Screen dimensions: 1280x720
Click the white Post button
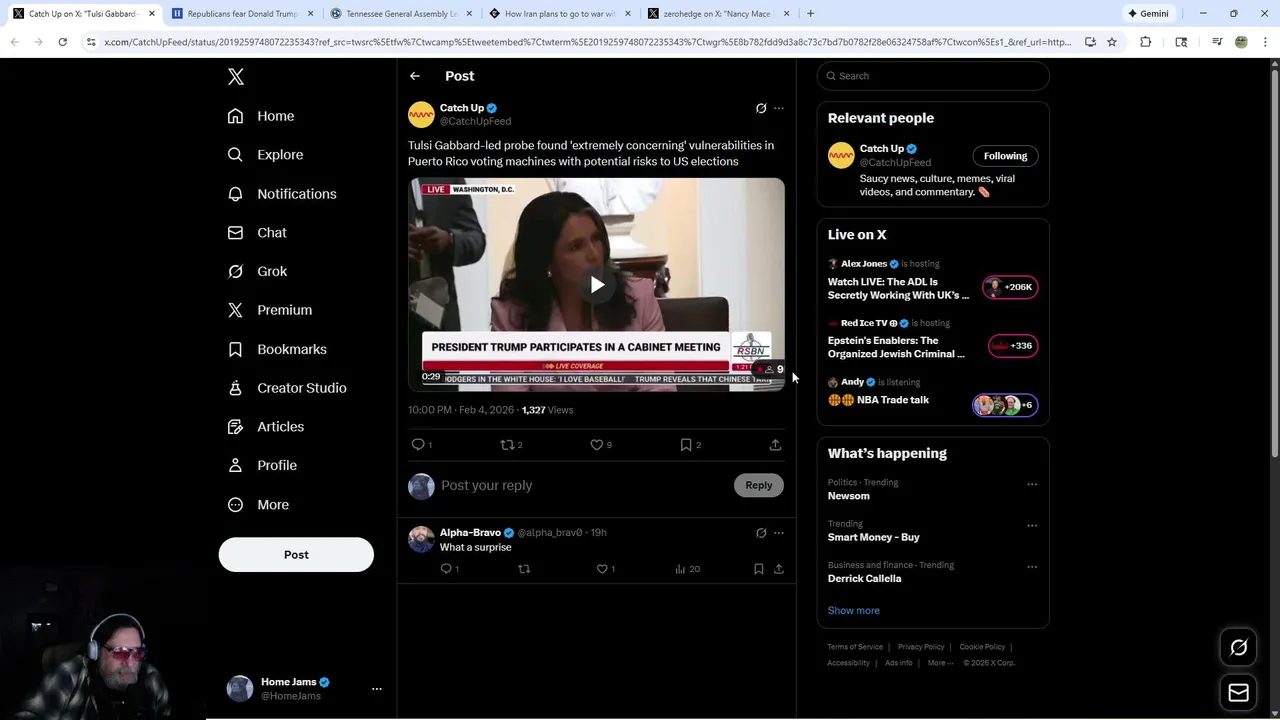(296, 555)
